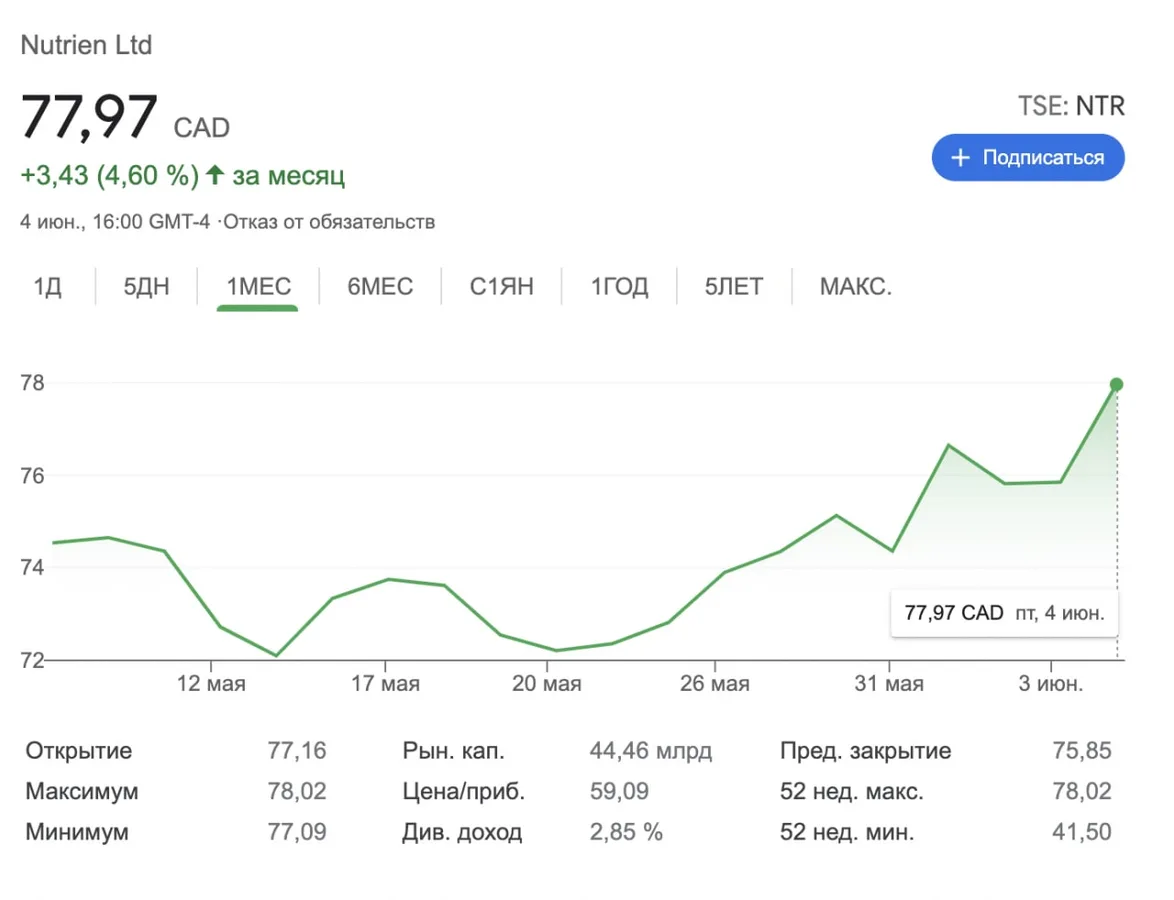This screenshot has height=900, width=1174.
Task: Click the 20 мая date label on axis
Action: (x=547, y=684)
